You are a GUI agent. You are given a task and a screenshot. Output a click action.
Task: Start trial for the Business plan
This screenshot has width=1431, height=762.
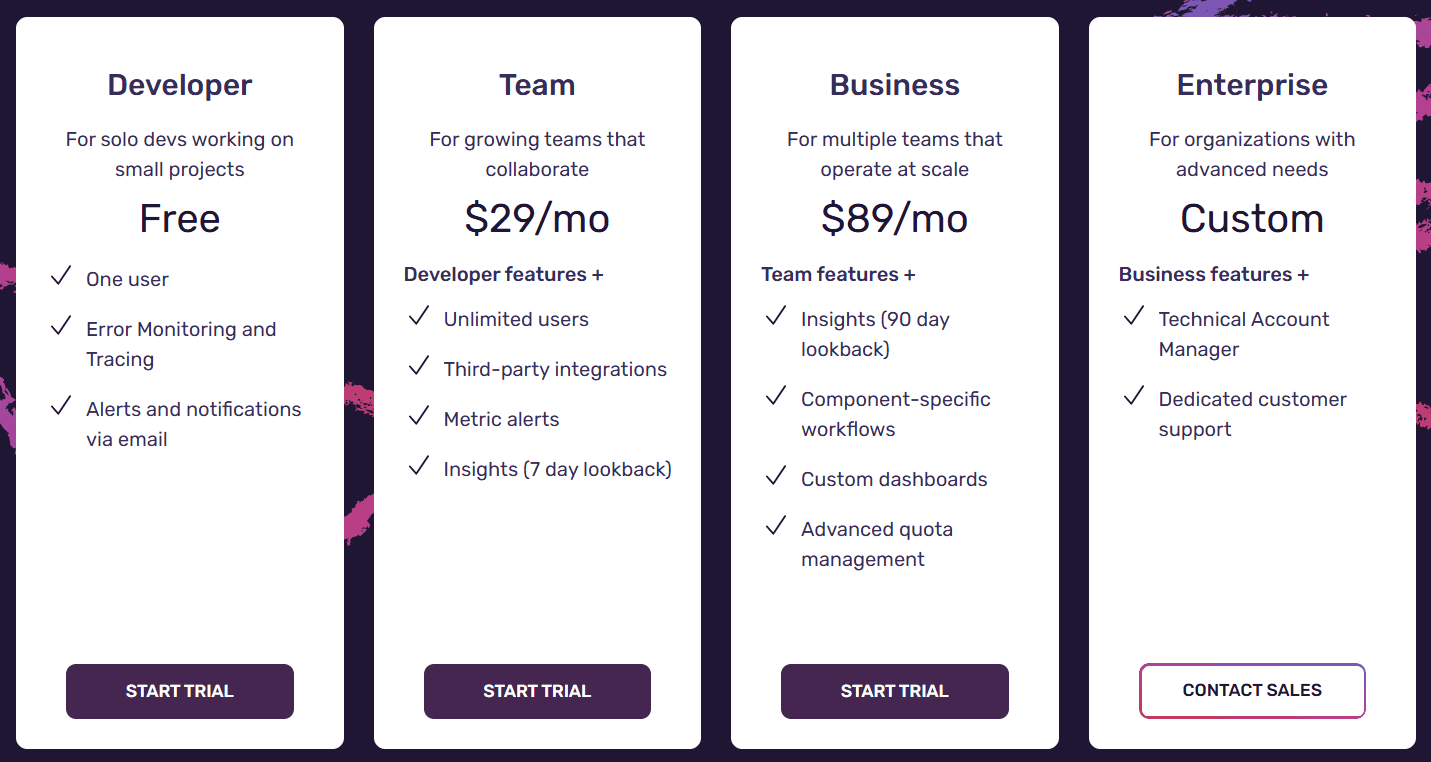coord(895,691)
